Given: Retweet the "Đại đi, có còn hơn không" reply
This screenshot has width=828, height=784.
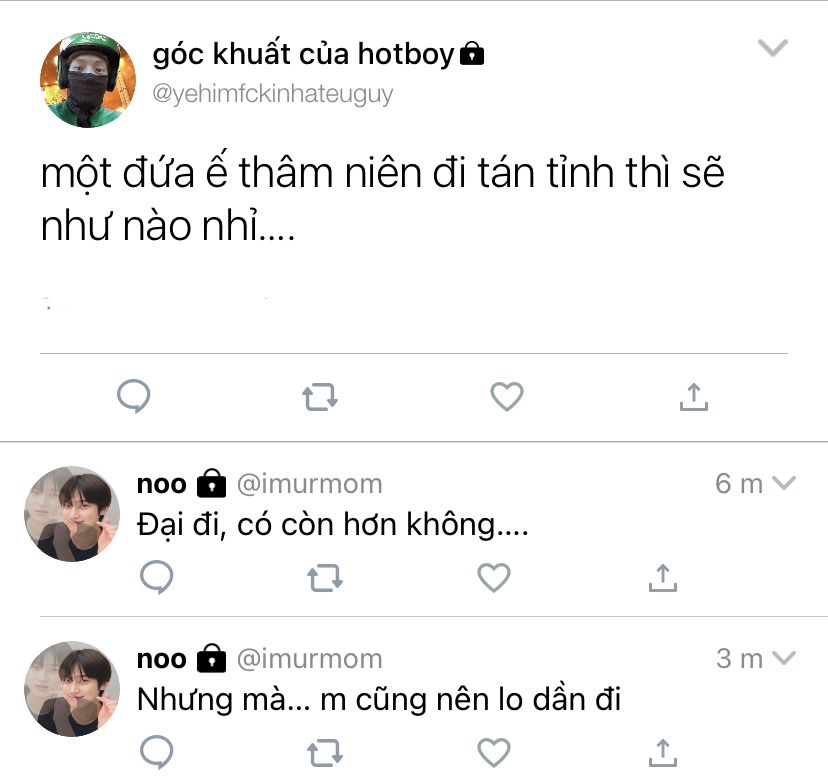Looking at the screenshot, I should point(325,578).
